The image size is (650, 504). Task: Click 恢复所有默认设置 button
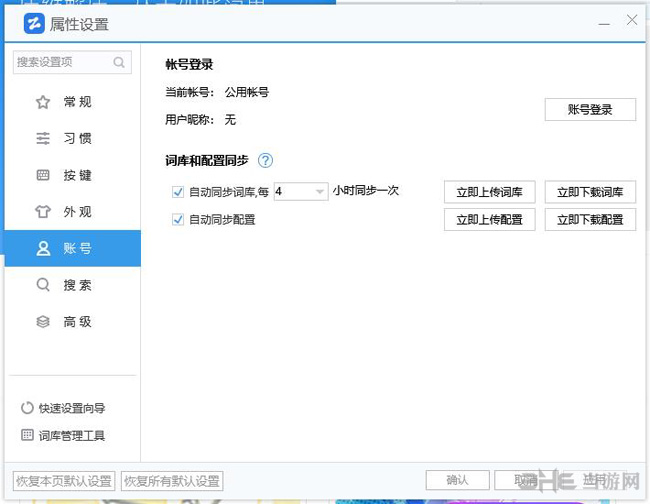172,481
